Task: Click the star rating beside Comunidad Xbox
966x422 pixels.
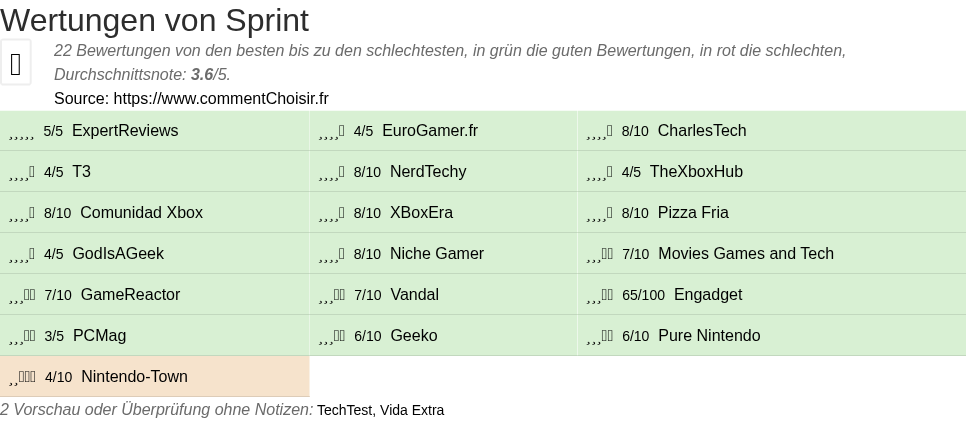Action: pos(22,214)
